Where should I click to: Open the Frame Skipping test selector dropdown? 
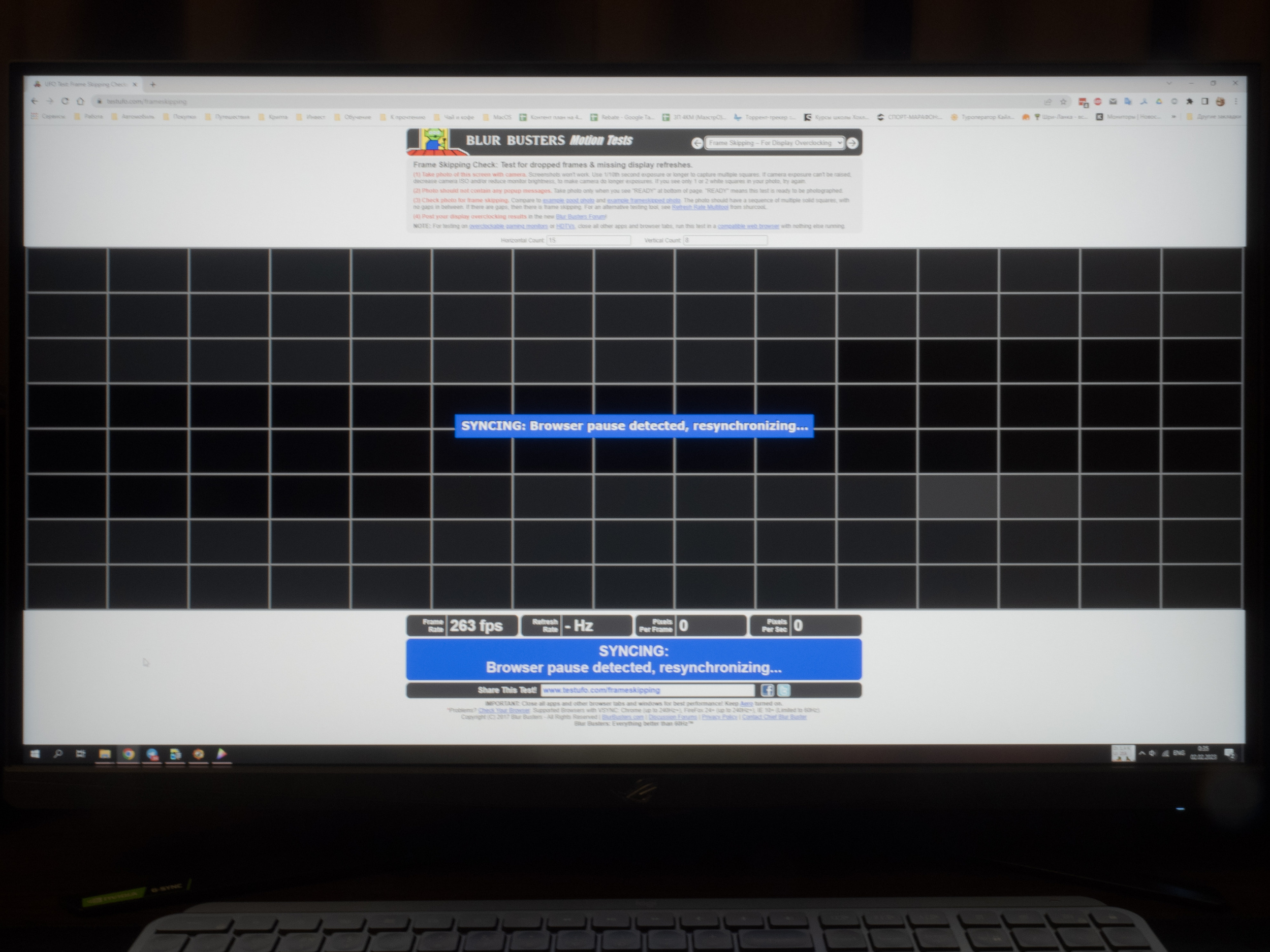coord(775,143)
